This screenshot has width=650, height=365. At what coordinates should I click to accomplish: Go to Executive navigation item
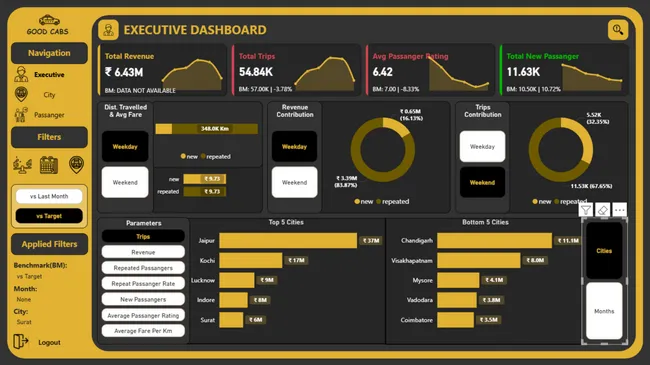click(49, 75)
